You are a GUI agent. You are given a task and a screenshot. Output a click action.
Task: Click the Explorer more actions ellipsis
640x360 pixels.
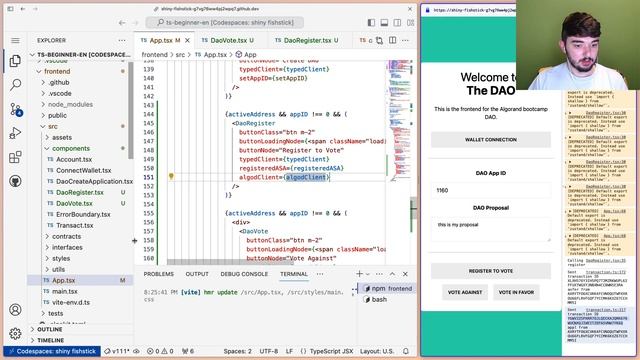(122, 40)
